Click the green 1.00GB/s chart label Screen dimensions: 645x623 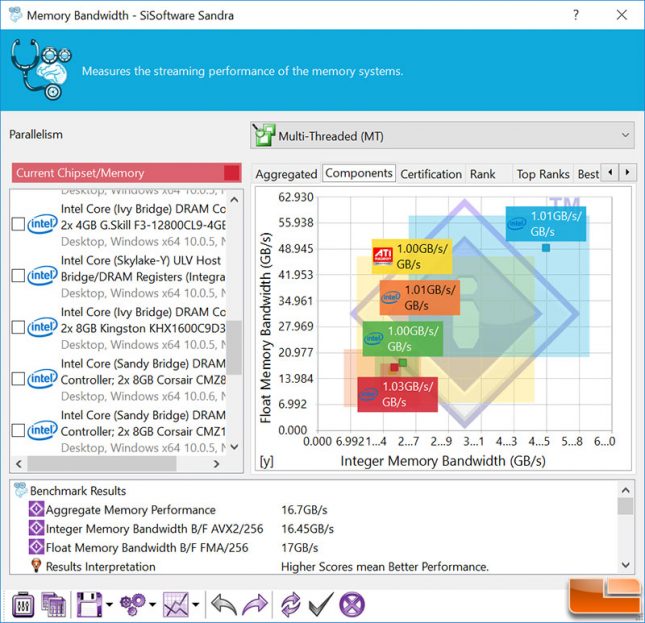click(403, 338)
